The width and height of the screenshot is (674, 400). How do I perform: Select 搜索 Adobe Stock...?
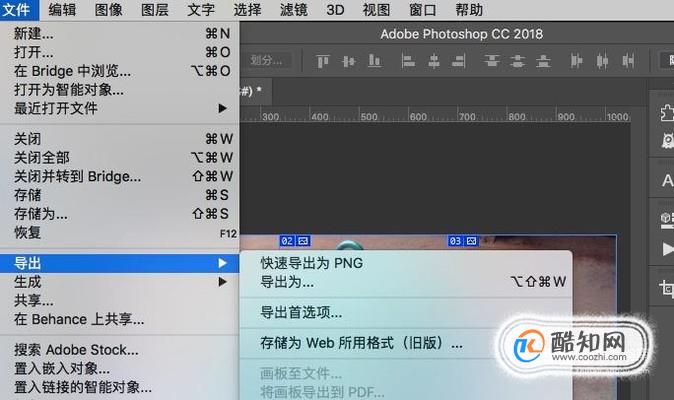119,350
